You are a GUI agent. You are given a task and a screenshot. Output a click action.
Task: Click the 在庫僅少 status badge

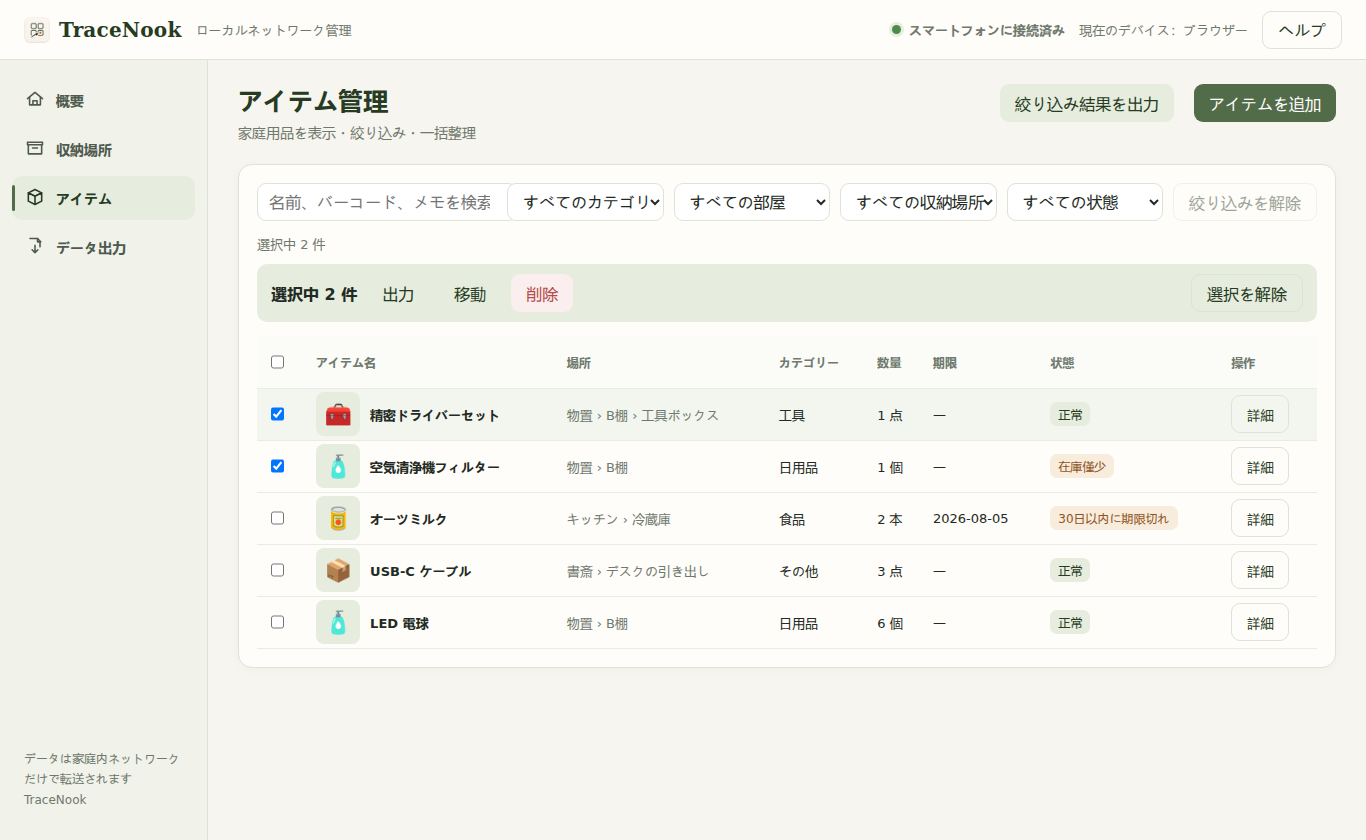(1082, 466)
